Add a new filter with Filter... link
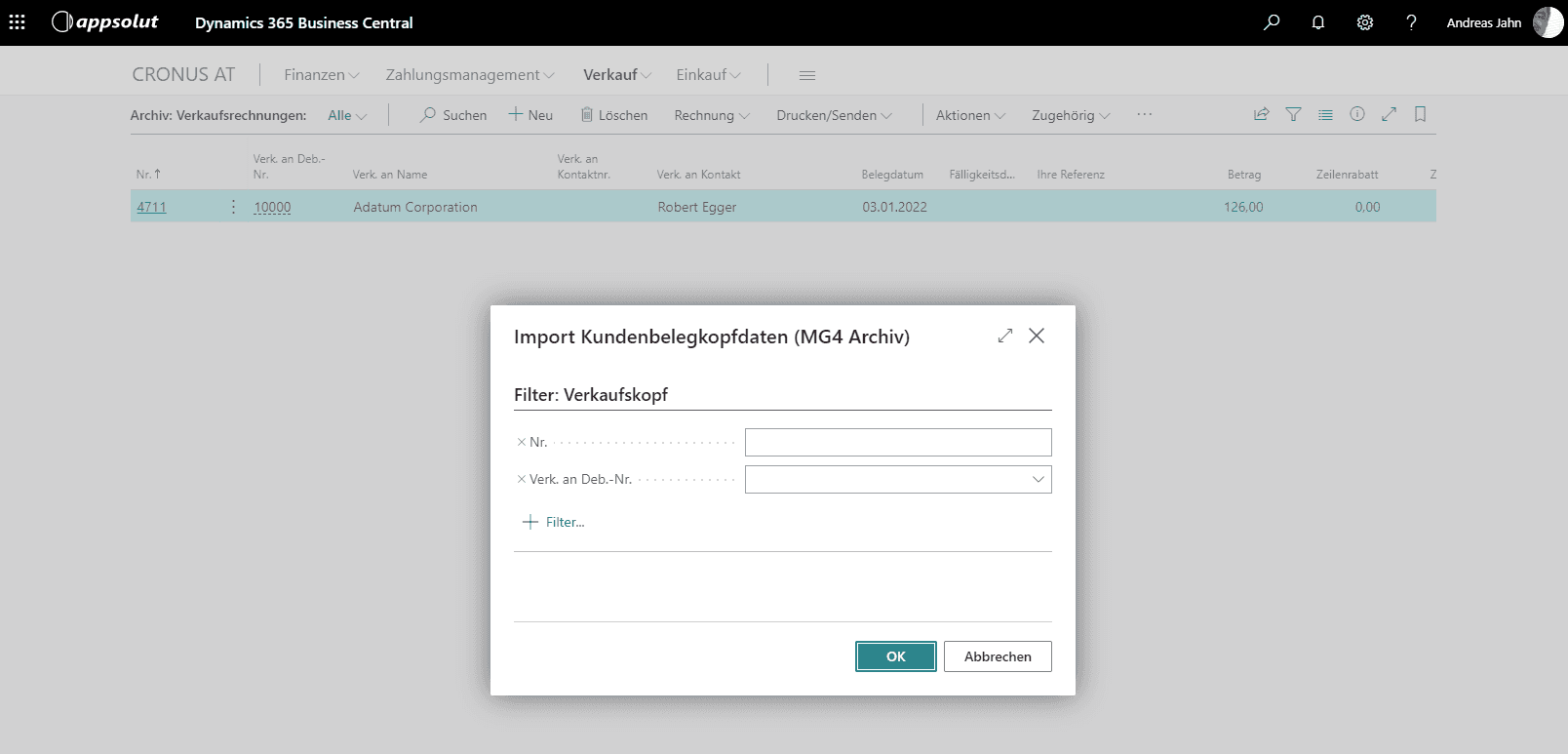This screenshot has width=1568, height=754. (x=554, y=522)
